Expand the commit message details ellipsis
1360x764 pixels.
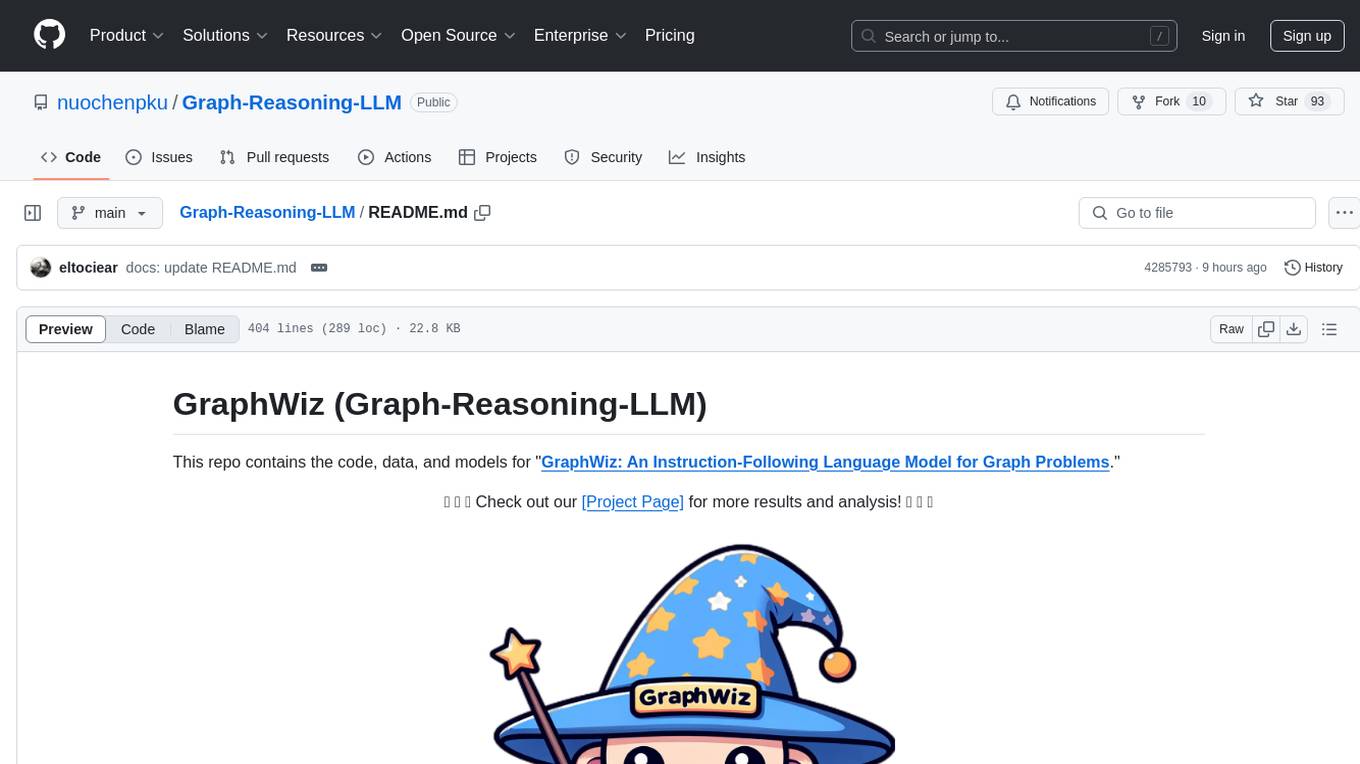pyautogui.click(x=319, y=268)
